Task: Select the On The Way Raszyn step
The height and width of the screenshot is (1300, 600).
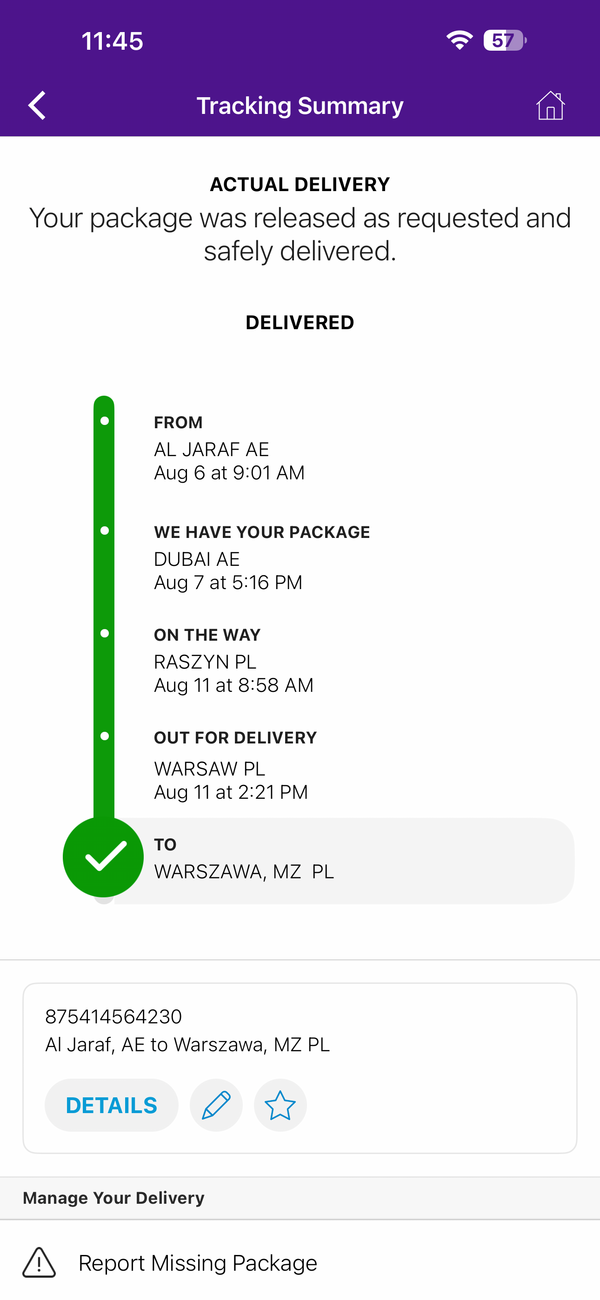Action: point(234,660)
